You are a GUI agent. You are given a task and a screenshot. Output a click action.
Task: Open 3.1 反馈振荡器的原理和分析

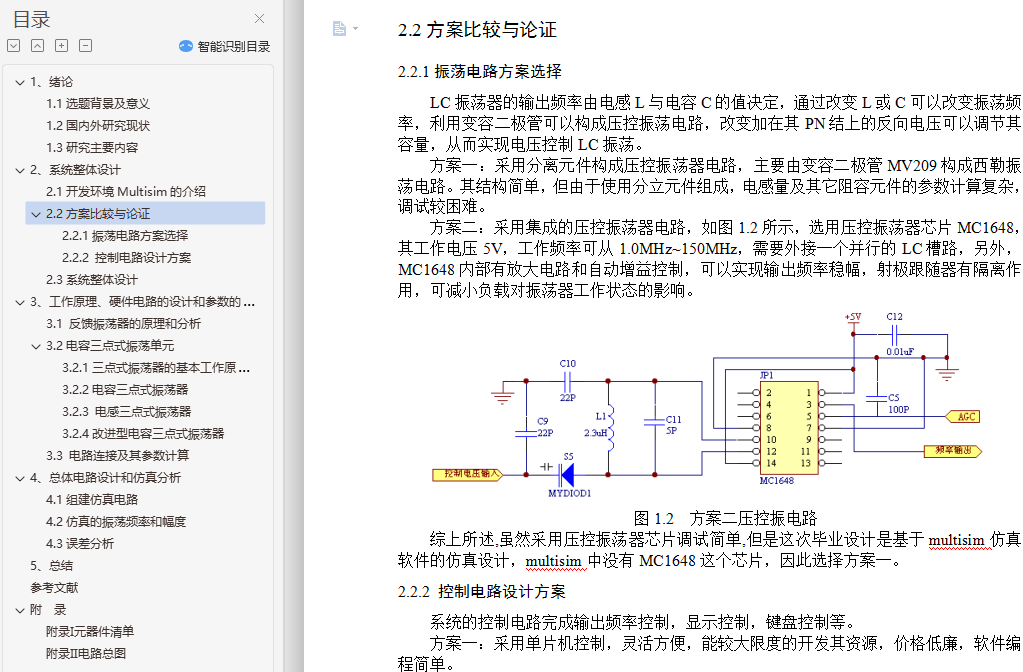tap(123, 324)
